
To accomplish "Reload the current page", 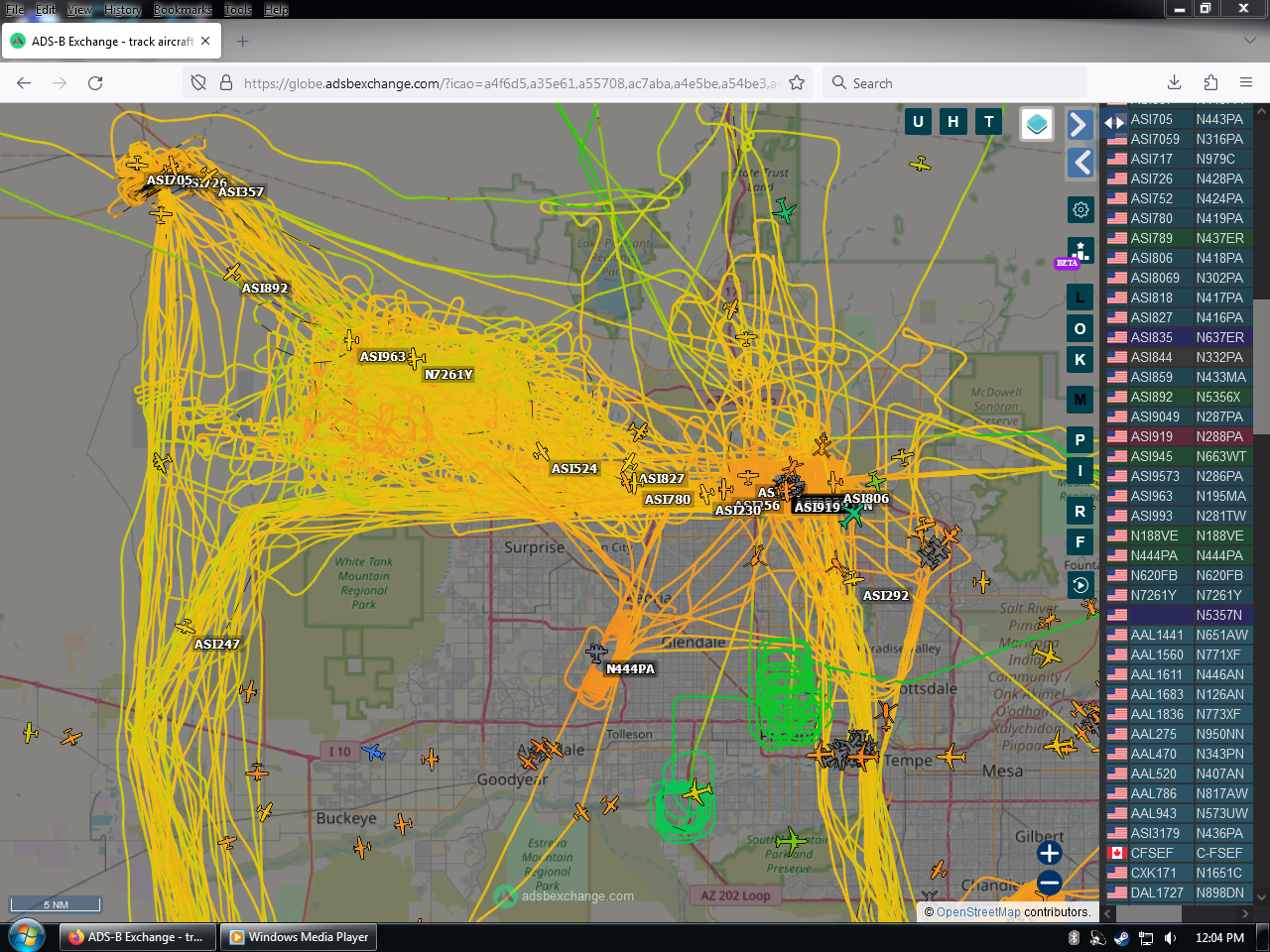I will tap(95, 83).
